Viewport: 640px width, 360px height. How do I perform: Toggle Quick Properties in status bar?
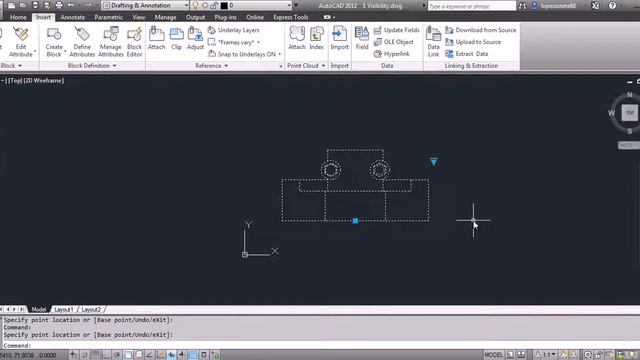click(x=204, y=355)
